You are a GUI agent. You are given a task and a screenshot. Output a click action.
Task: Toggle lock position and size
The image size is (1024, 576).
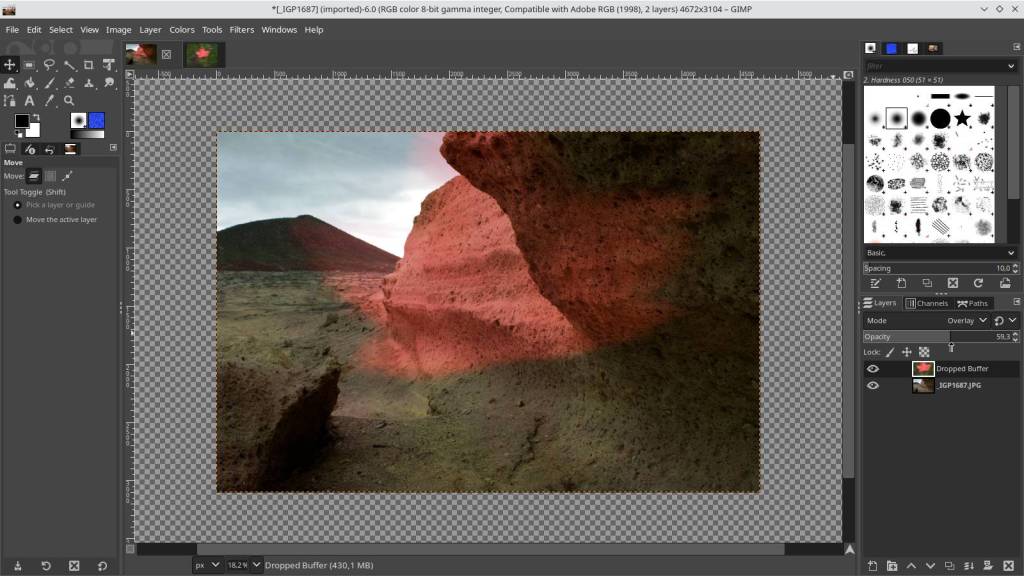click(906, 353)
